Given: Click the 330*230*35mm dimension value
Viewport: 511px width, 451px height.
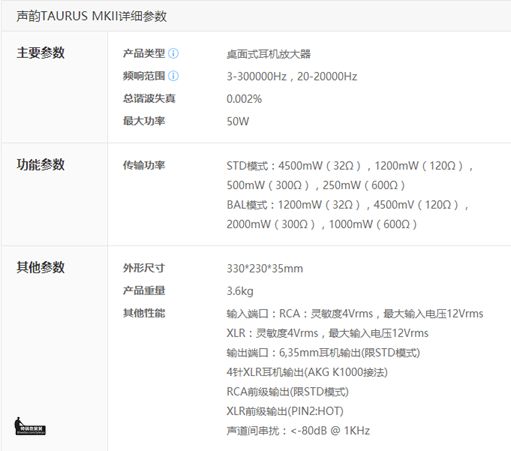Looking at the screenshot, I should (265, 269).
